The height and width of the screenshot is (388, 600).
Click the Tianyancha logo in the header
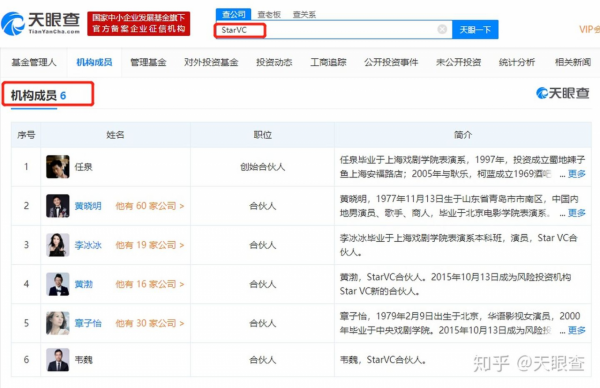pos(41,23)
